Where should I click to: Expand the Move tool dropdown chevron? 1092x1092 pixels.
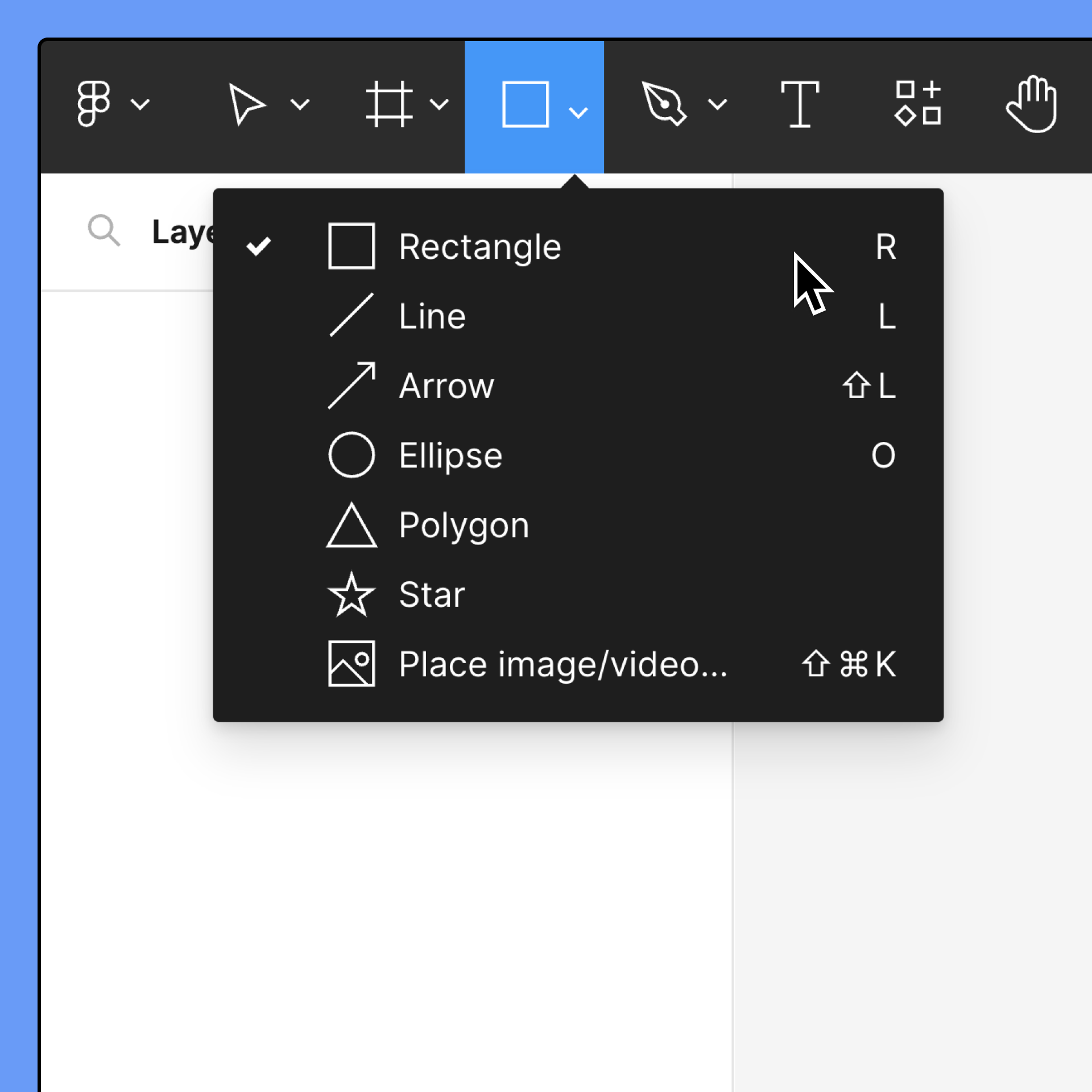point(300,104)
